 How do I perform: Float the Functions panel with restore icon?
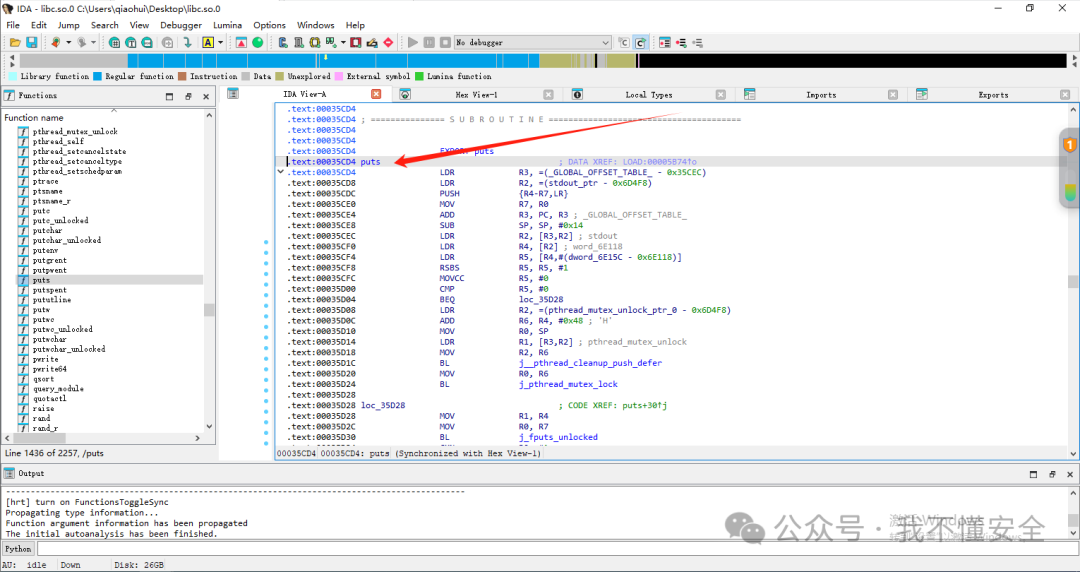pyautogui.click(x=188, y=96)
